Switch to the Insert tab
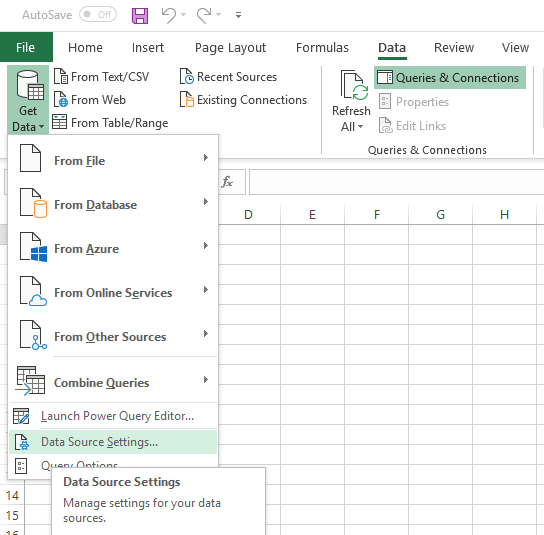Viewport: 544px width, 535px height. (148, 48)
